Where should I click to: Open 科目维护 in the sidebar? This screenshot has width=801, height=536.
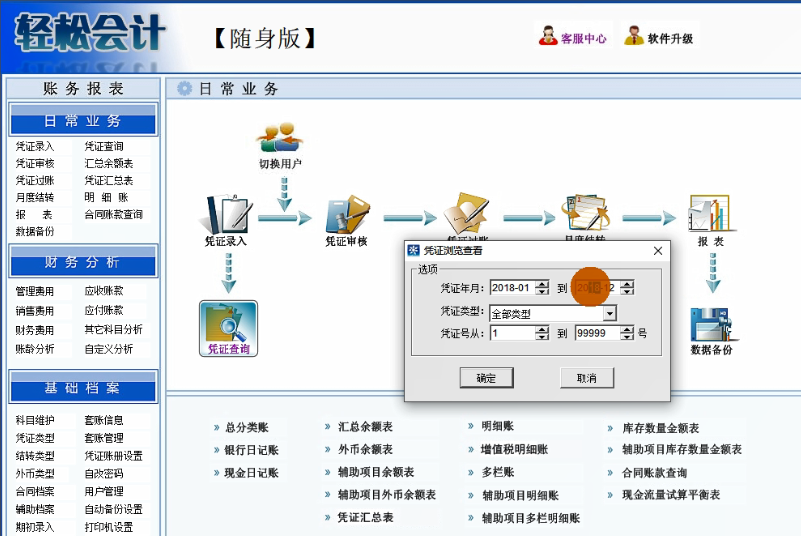[35, 420]
